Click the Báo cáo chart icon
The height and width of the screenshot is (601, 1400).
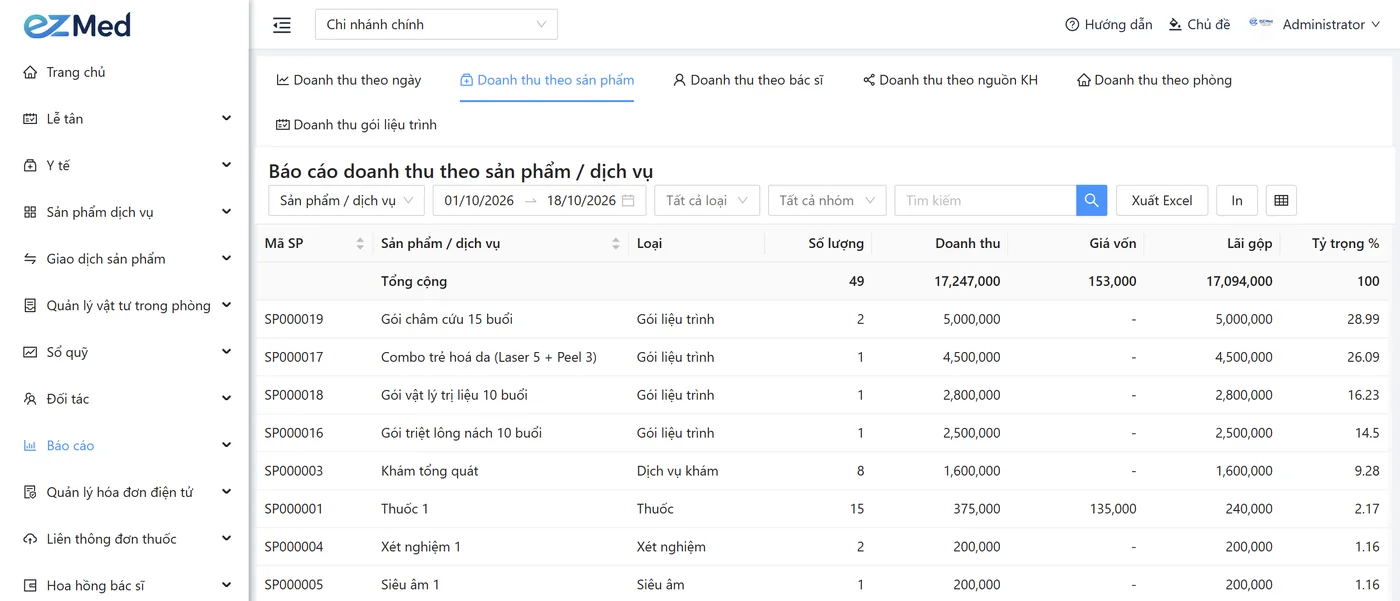click(x=30, y=446)
